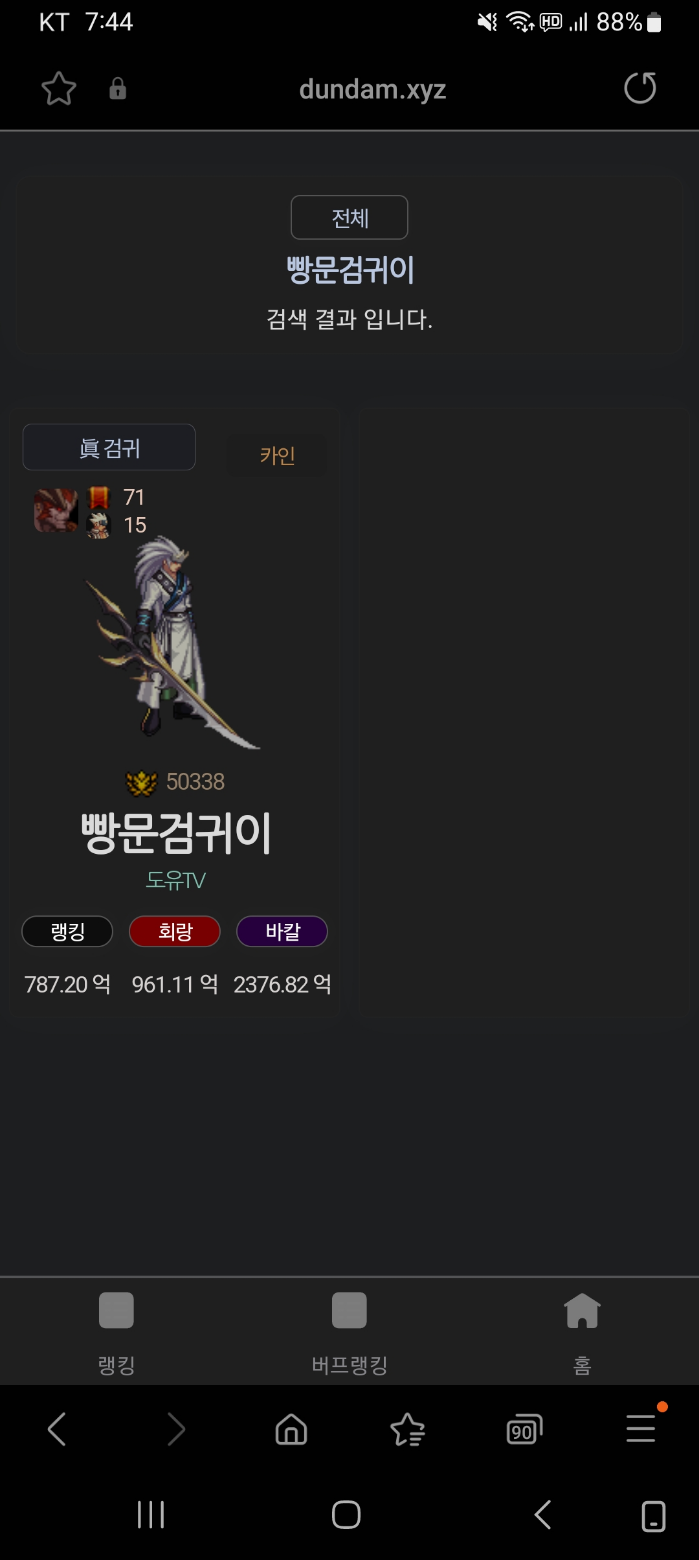Switch to the 랭킹 bottom tab
Image resolution: width=699 pixels, height=1560 pixels.
(x=117, y=1331)
